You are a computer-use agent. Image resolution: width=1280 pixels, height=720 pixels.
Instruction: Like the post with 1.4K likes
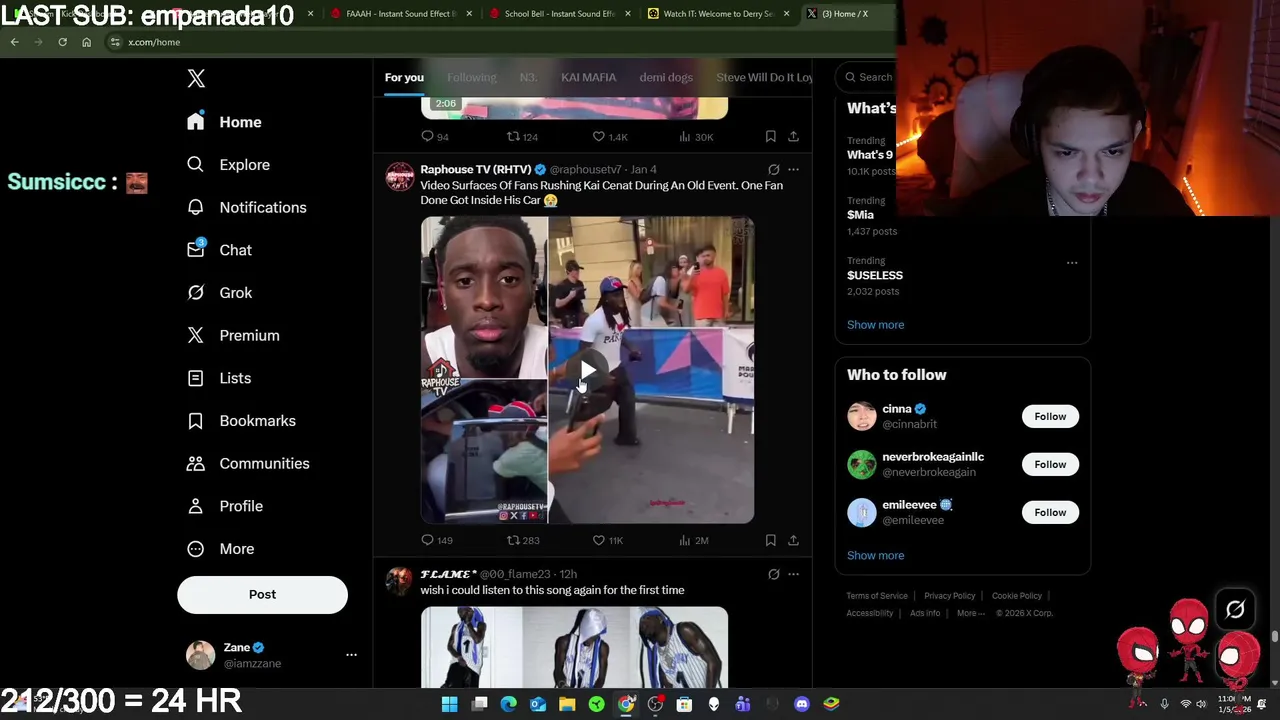coord(598,137)
